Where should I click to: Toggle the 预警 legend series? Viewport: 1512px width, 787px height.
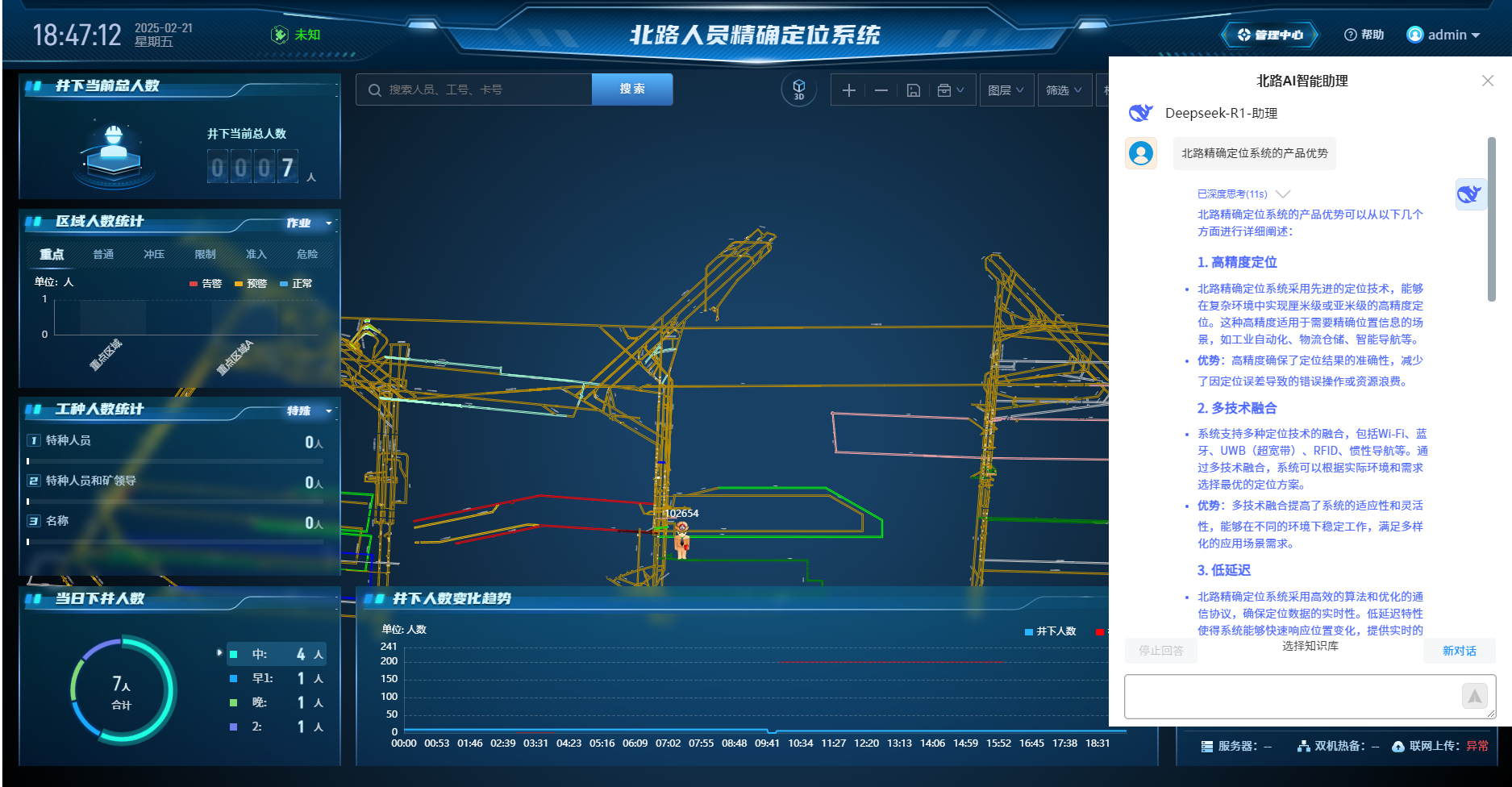coord(251,284)
